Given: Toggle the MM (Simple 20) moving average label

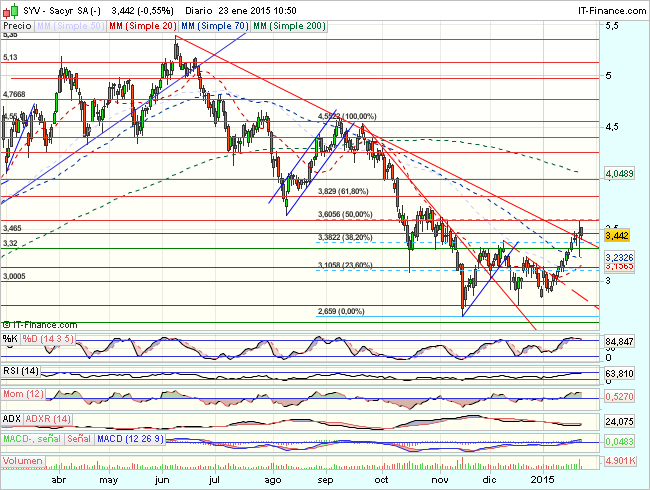Looking at the screenshot, I should pos(139,23).
